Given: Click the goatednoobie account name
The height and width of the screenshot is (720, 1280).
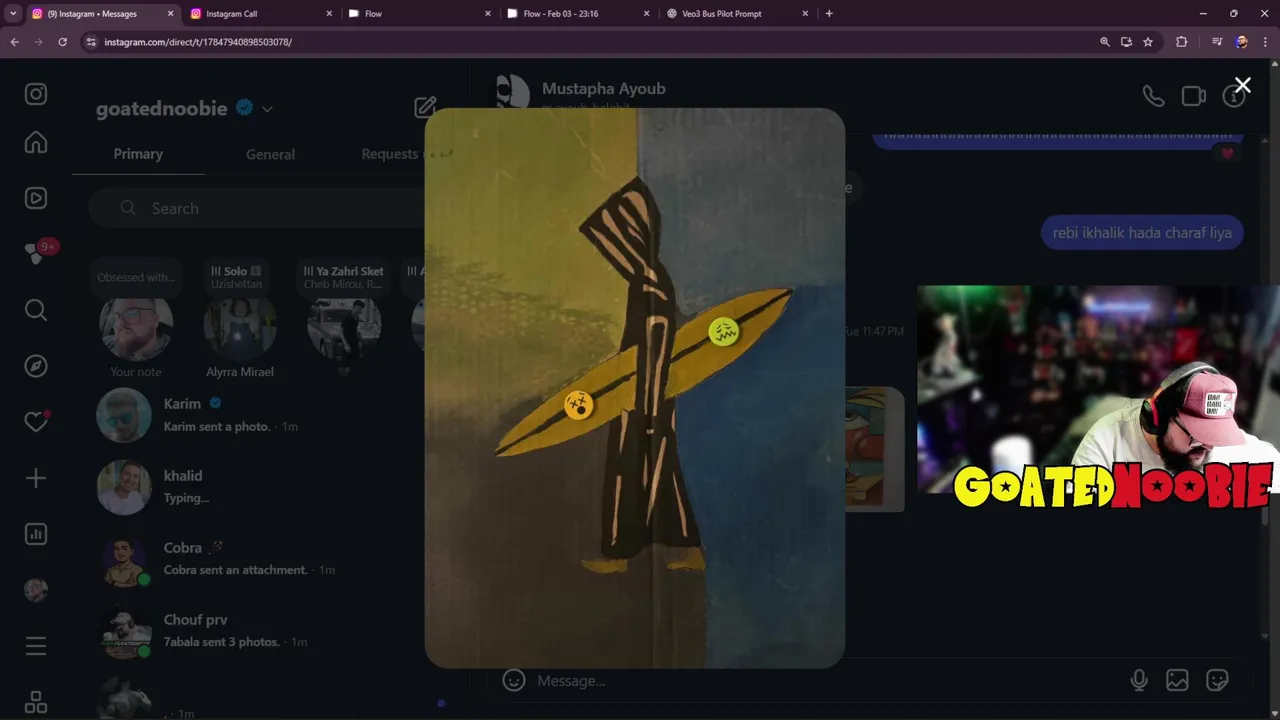Looking at the screenshot, I should 162,108.
